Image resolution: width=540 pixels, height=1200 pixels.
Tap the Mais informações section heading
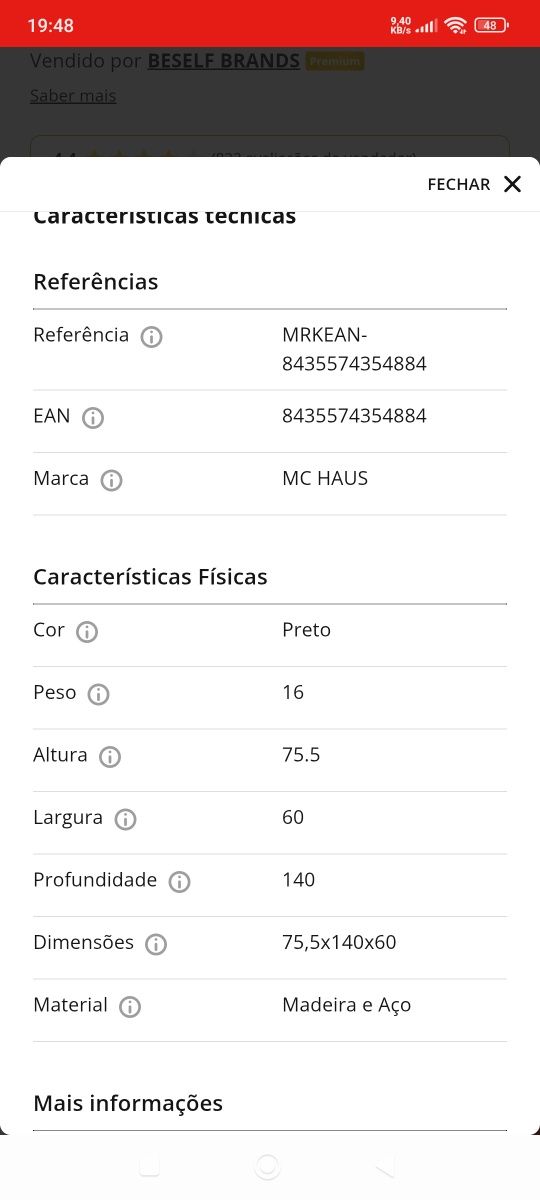click(x=128, y=1103)
